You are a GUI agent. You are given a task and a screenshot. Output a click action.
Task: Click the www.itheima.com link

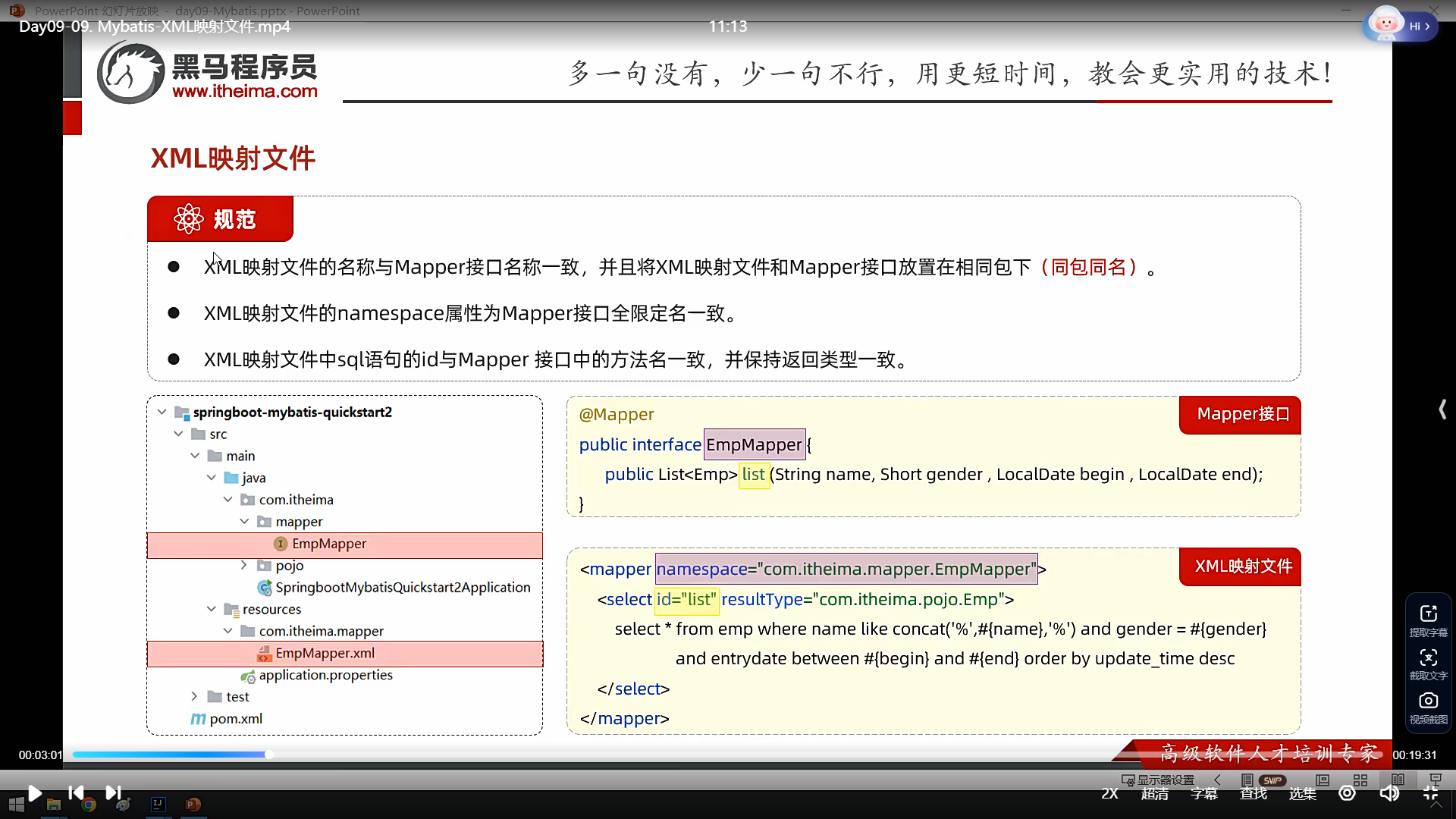tap(245, 91)
